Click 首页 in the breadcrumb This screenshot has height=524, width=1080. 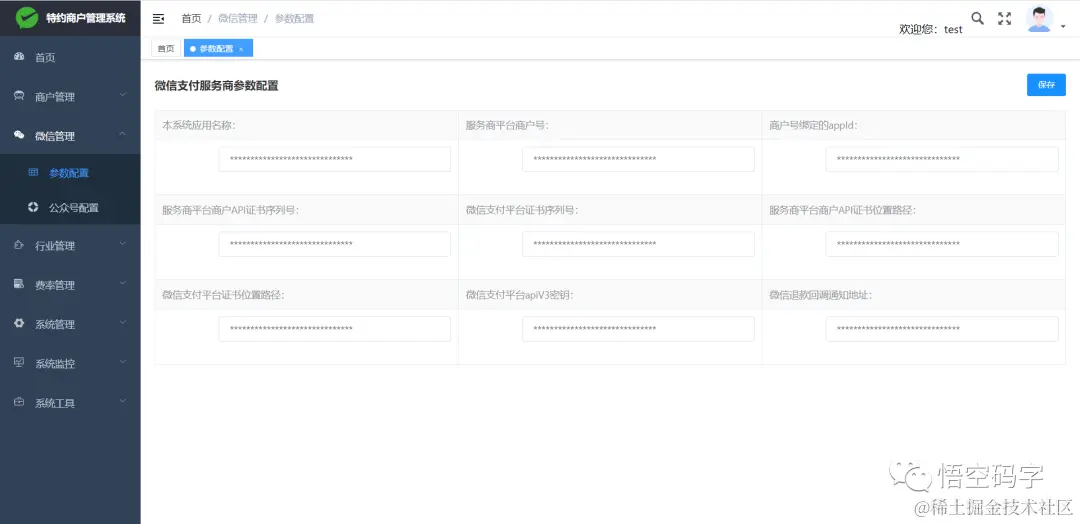coord(191,19)
